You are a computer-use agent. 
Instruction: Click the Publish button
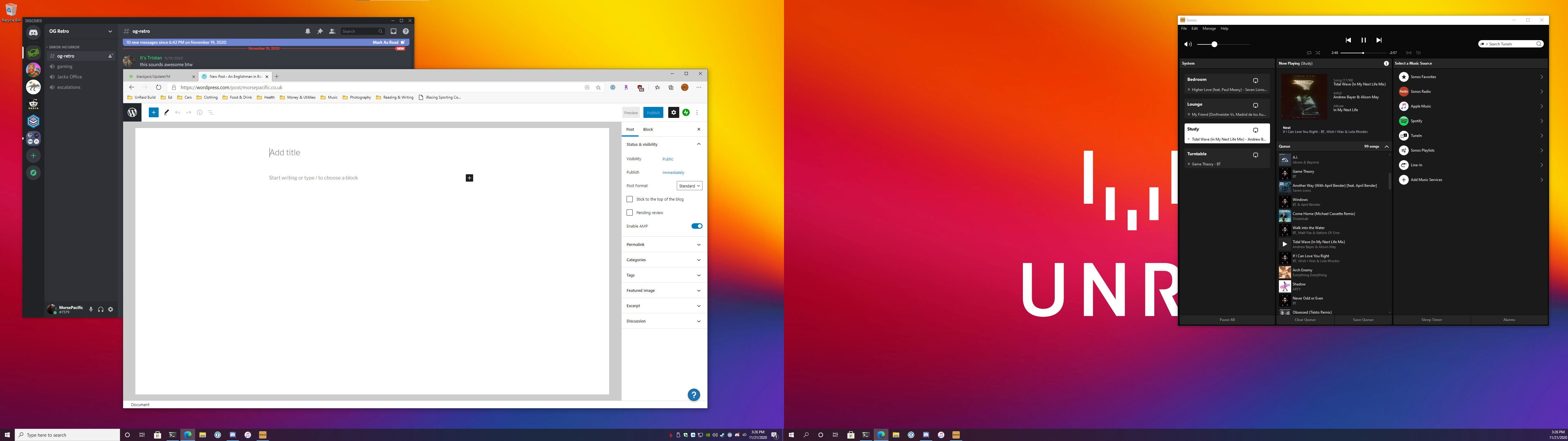pyautogui.click(x=653, y=113)
